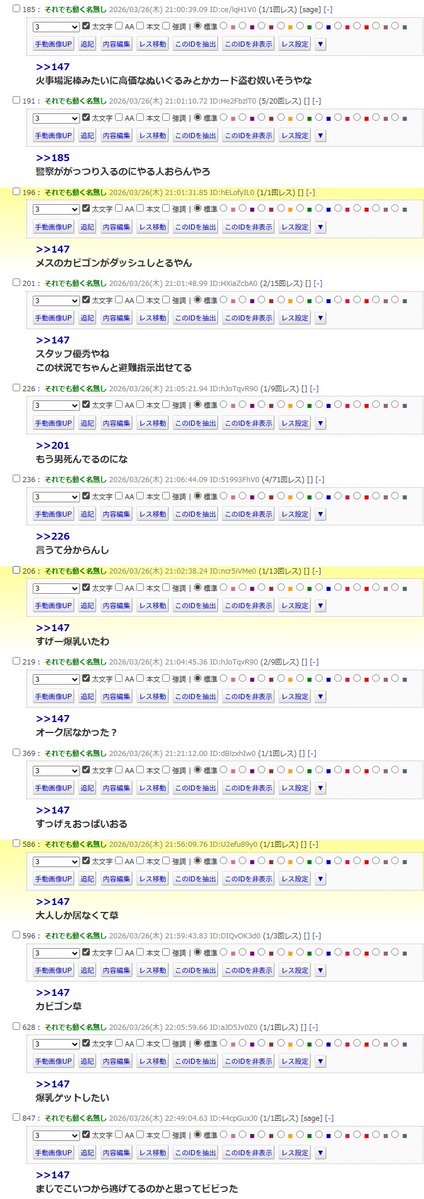Select the 標準 radio in post 206
The height and width of the screenshot is (1199, 424).
point(198,587)
